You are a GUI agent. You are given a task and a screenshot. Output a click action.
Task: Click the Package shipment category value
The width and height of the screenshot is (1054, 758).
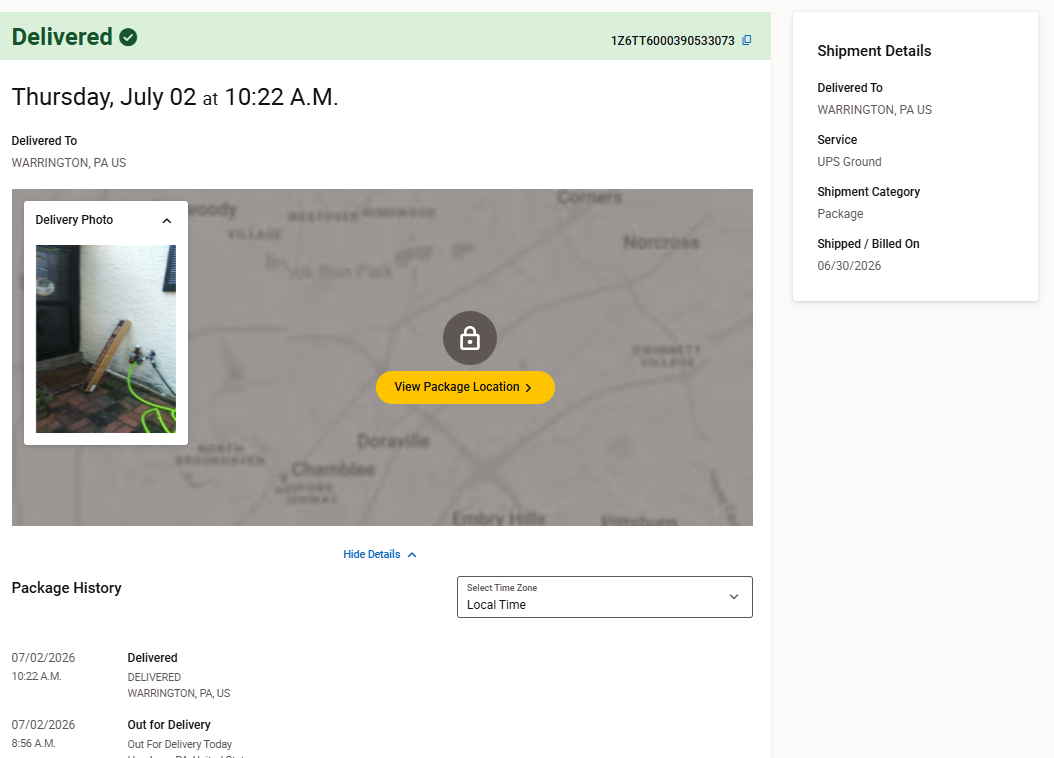tap(840, 214)
